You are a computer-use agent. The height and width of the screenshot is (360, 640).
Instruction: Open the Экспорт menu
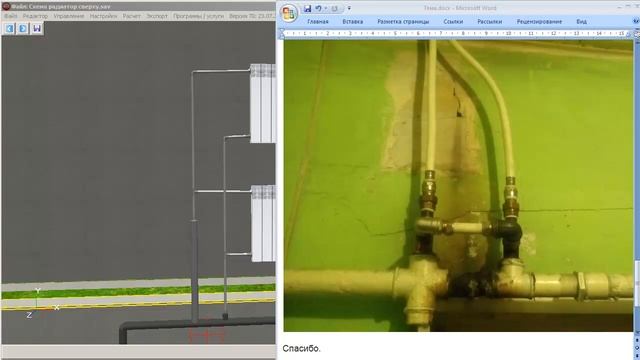point(157,16)
